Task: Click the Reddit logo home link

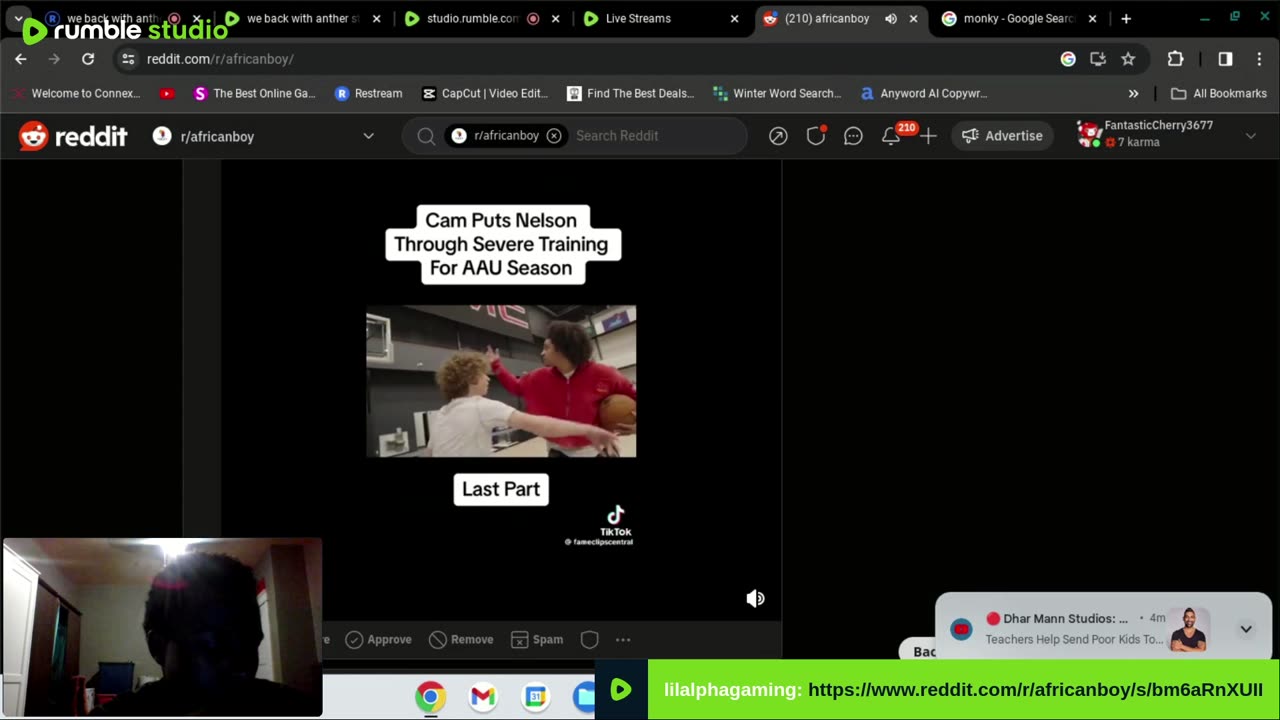Action: coord(73,136)
